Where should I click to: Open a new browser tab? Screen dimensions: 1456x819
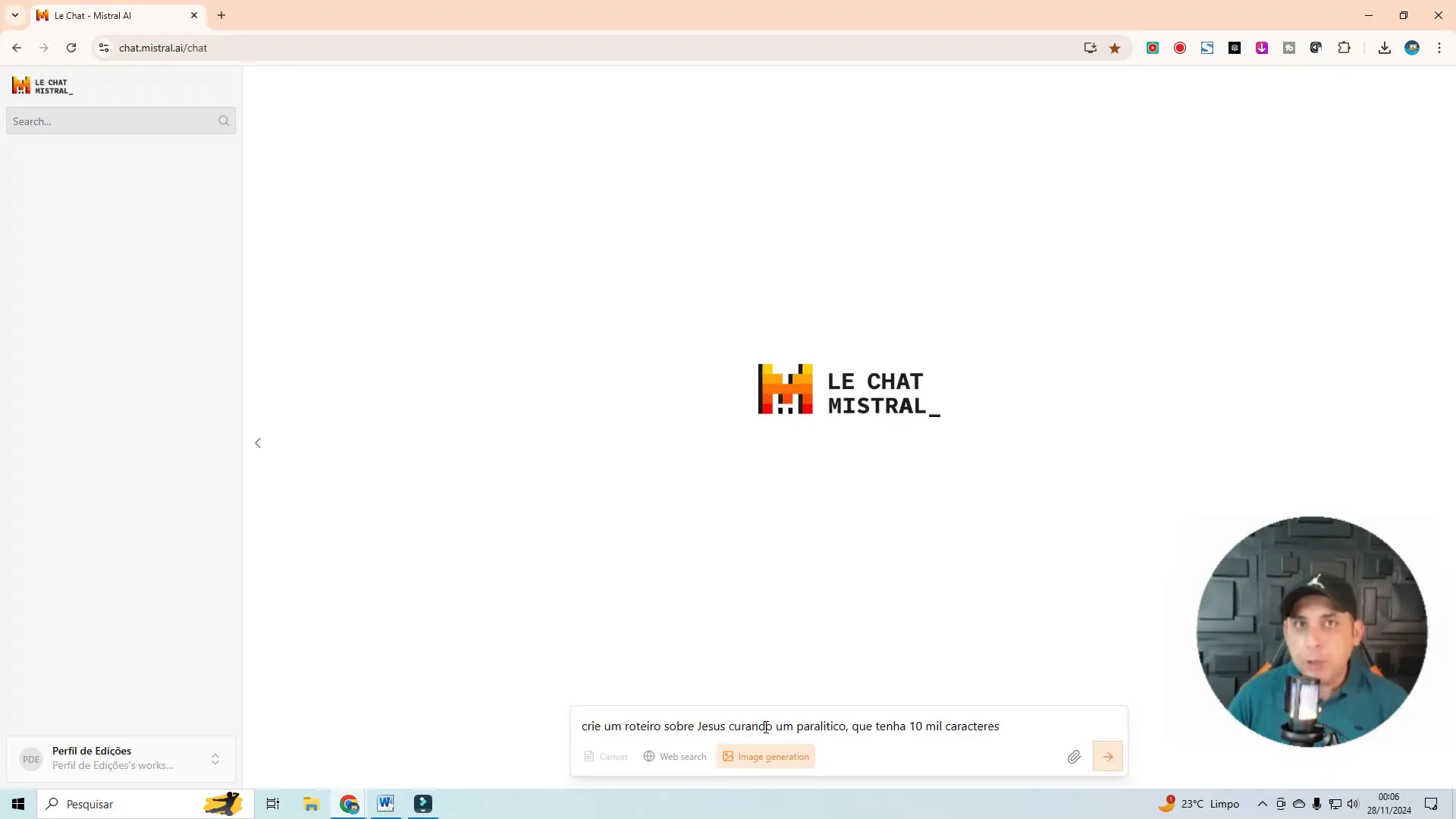tap(221, 15)
